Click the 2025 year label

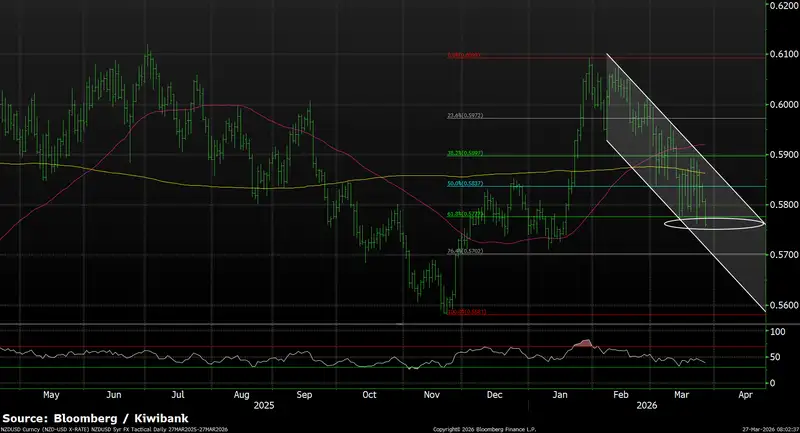click(264, 406)
